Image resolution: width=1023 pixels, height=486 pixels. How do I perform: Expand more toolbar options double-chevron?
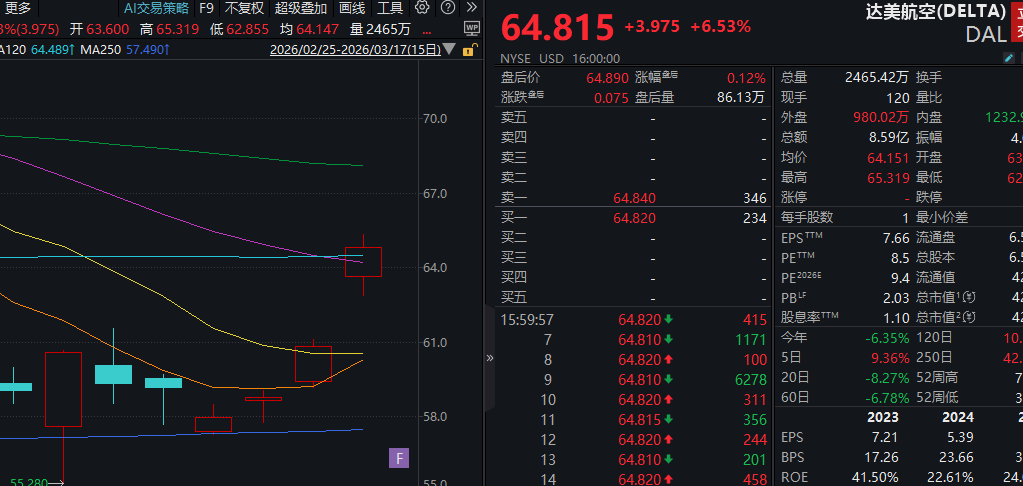pos(472,8)
